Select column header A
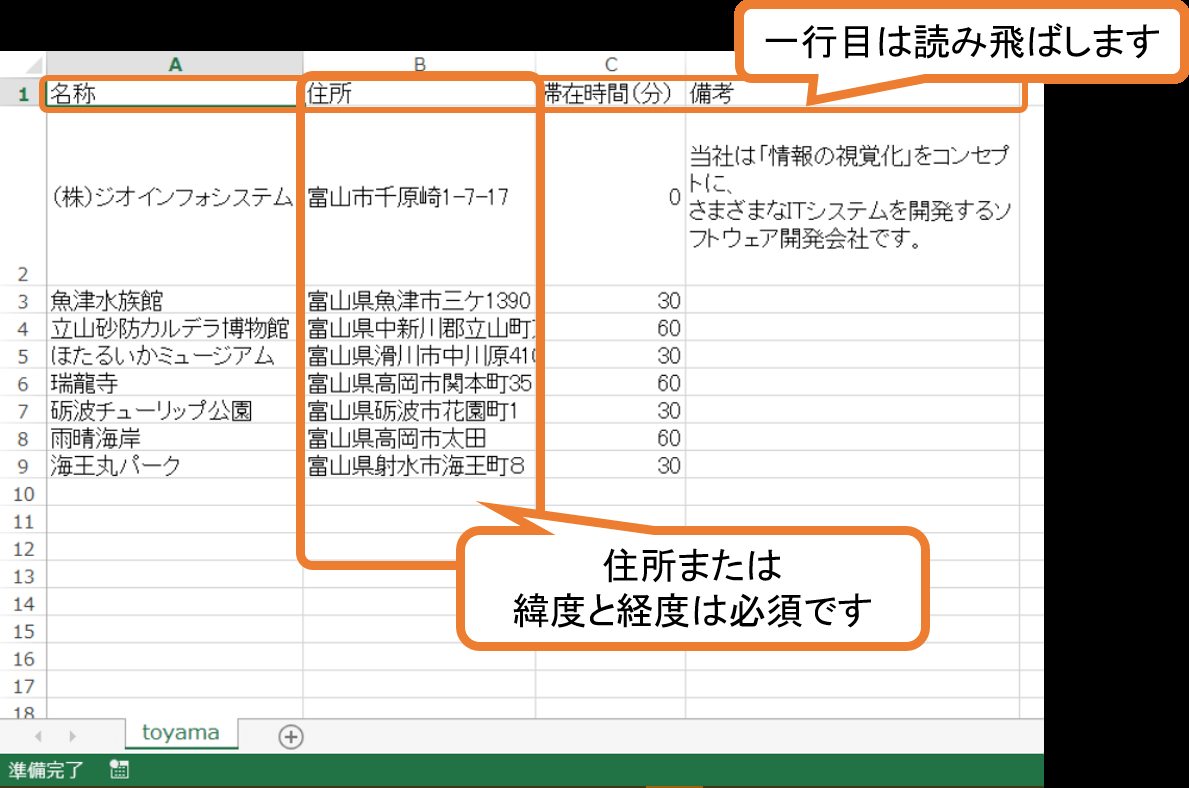 [174, 63]
